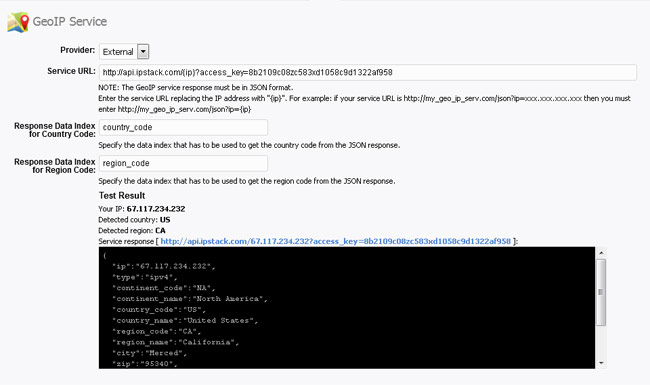This screenshot has height=385, width=650.
Task: Click the "country_code":"US" JSON line
Action: tap(159, 310)
